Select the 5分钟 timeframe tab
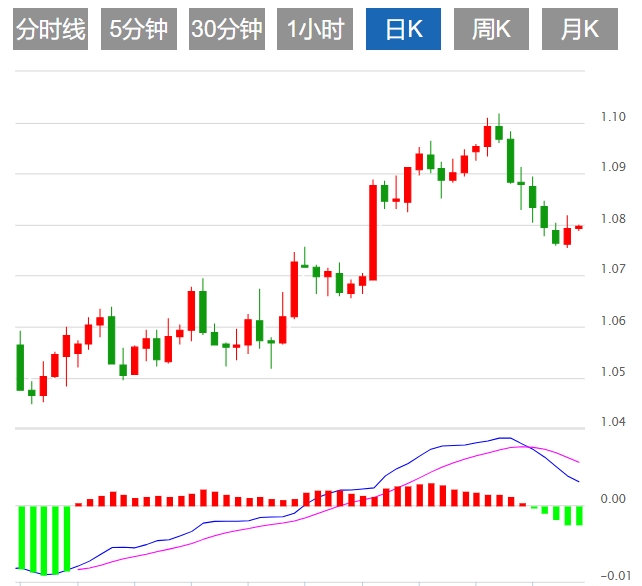The height and width of the screenshot is (586, 642). tap(139, 29)
